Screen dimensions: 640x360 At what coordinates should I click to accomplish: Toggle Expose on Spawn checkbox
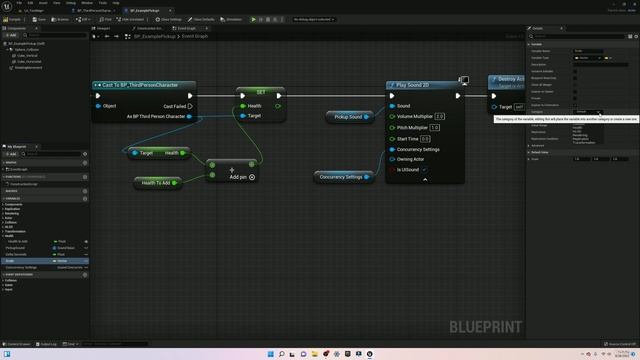pyautogui.click(x=575, y=91)
